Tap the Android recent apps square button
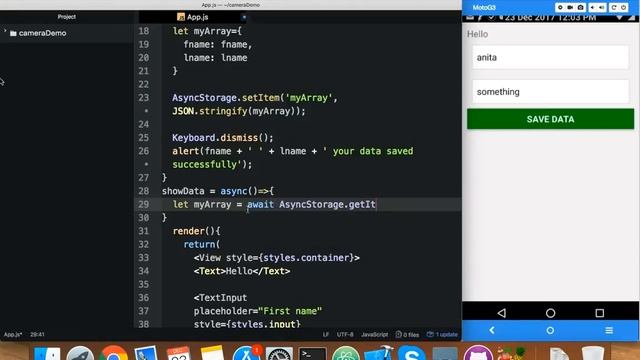640x360 pixels. pos(600,313)
